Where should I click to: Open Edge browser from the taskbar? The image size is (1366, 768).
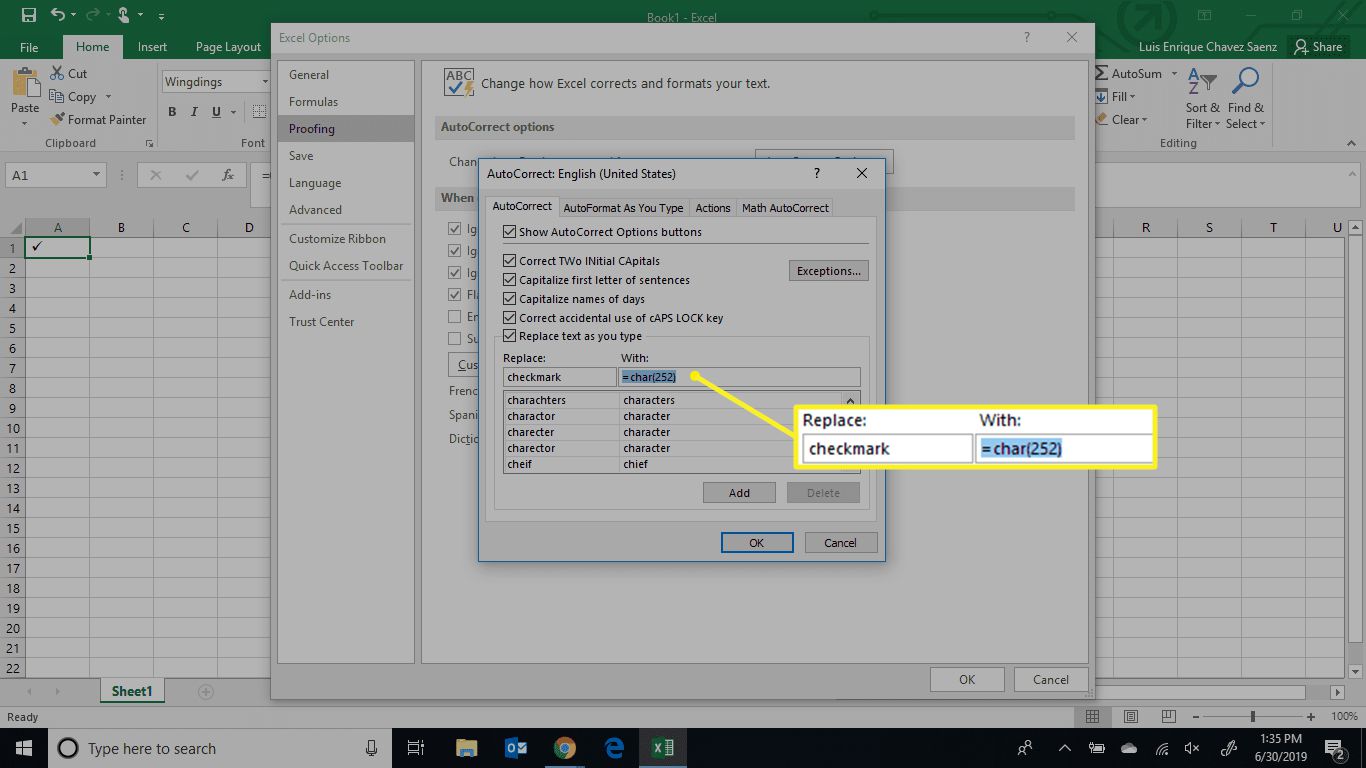[x=614, y=748]
